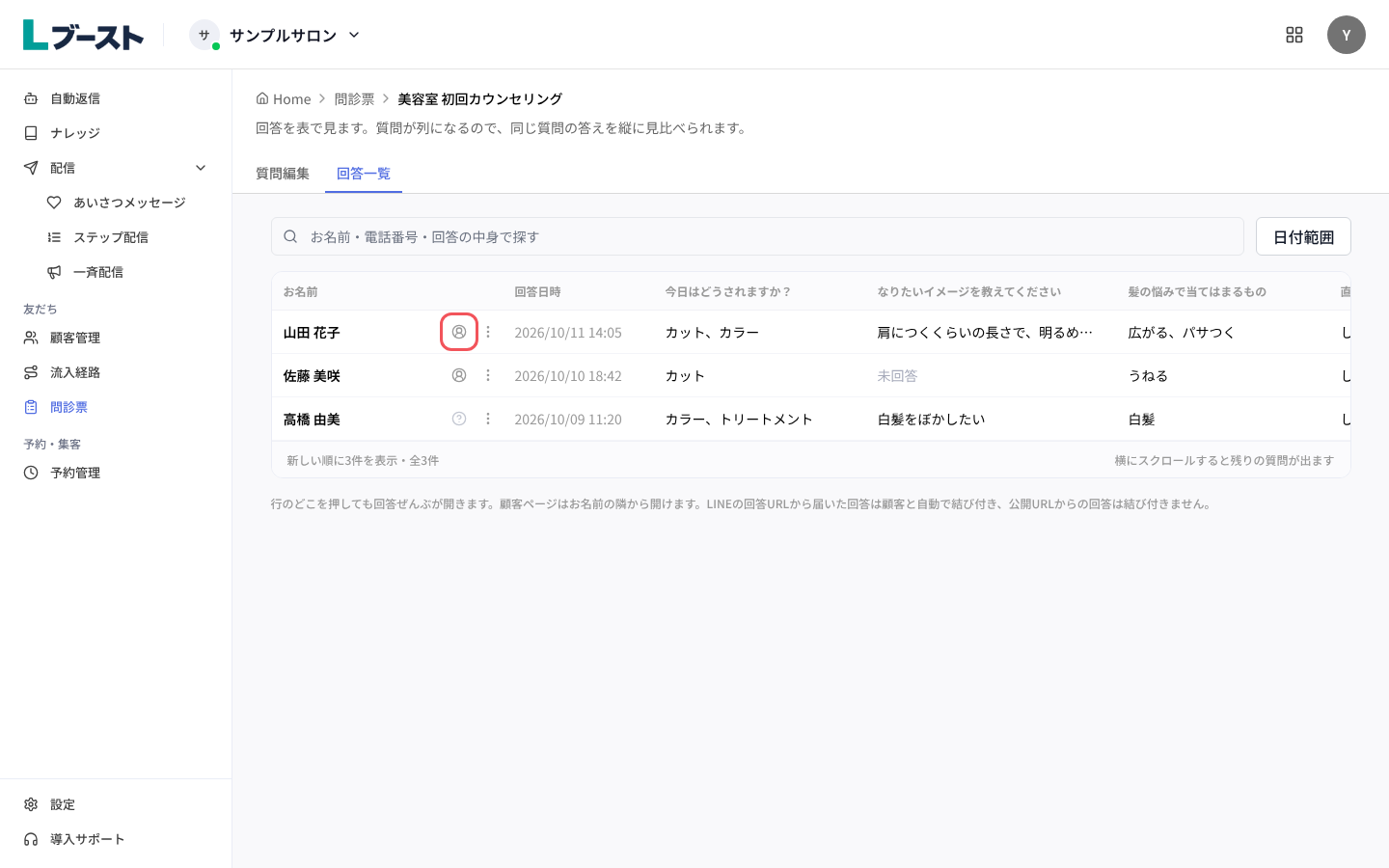Click the 一斉配信 megaphone icon
The height and width of the screenshot is (868, 1389).
[54, 272]
